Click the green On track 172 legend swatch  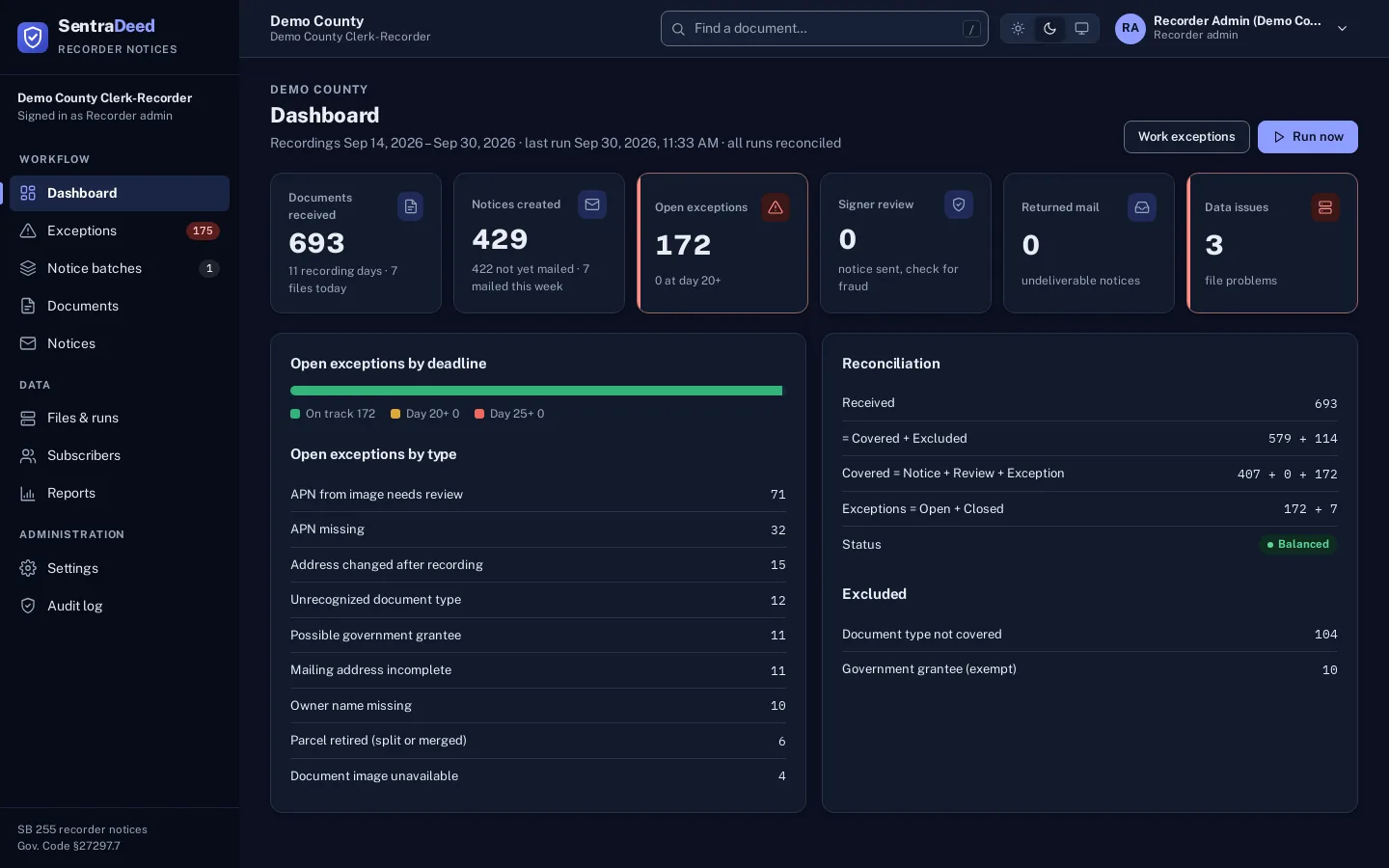(x=295, y=414)
